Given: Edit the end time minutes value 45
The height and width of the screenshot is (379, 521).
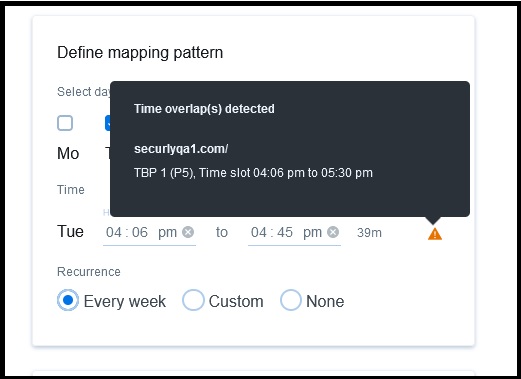Looking at the screenshot, I should pos(285,232).
